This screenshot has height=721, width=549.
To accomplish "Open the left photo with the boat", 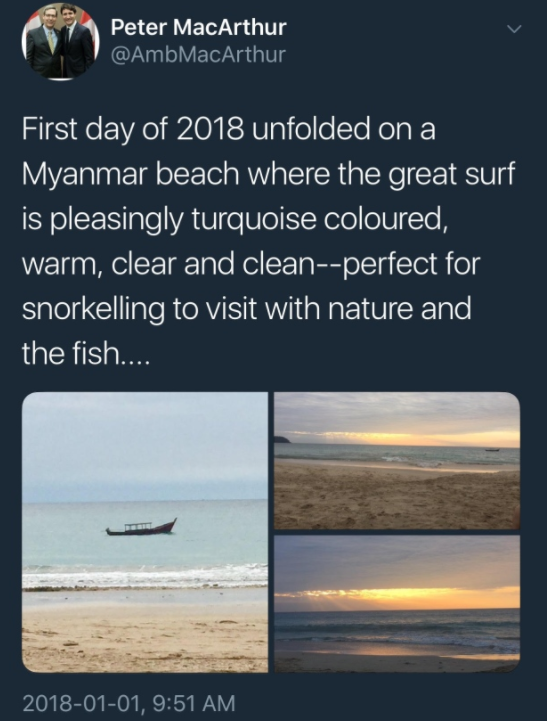I will point(145,532).
